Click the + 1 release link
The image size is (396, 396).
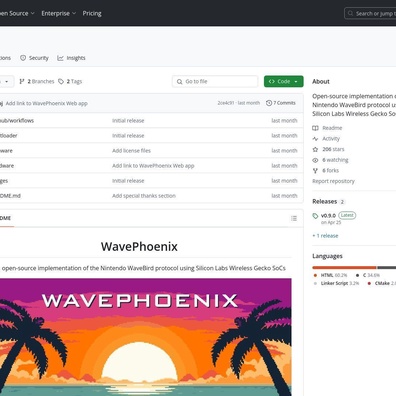pos(325,236)
